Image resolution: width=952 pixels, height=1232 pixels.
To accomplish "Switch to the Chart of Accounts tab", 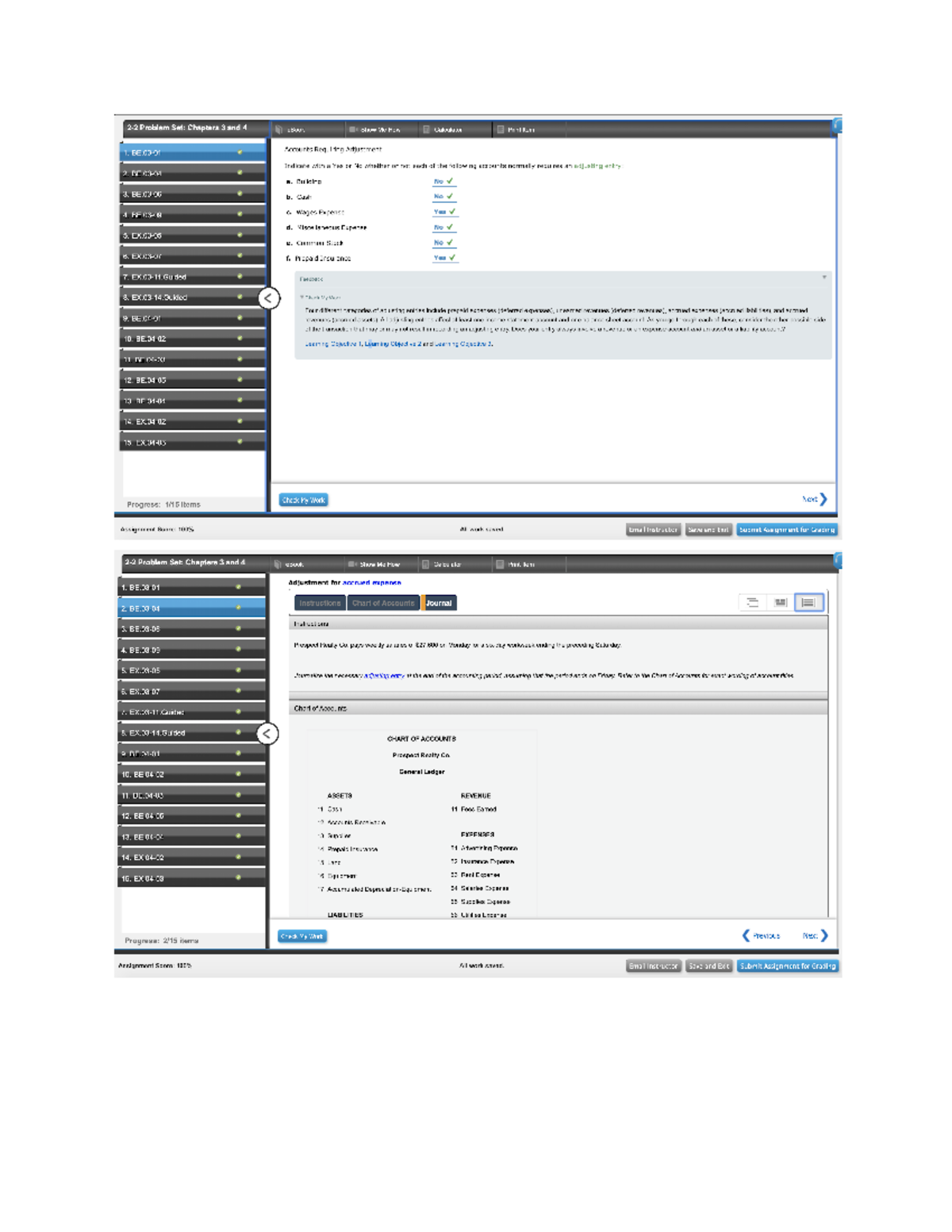I will coord(383,603).
